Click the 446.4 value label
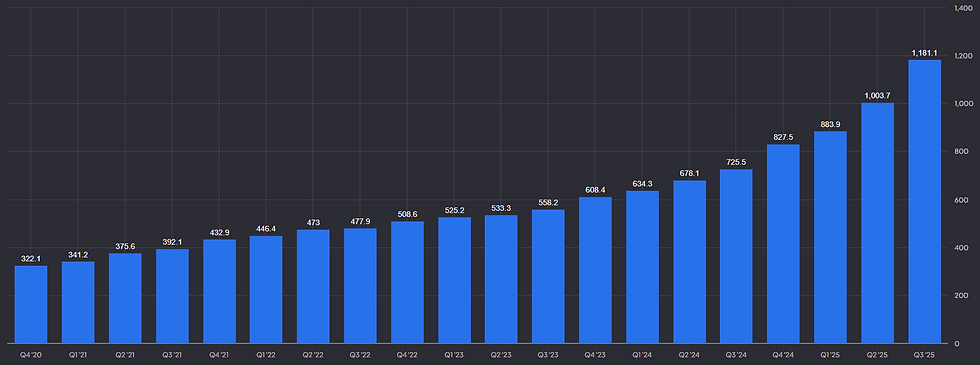This screenshot has width=980, height=365. 266,229
